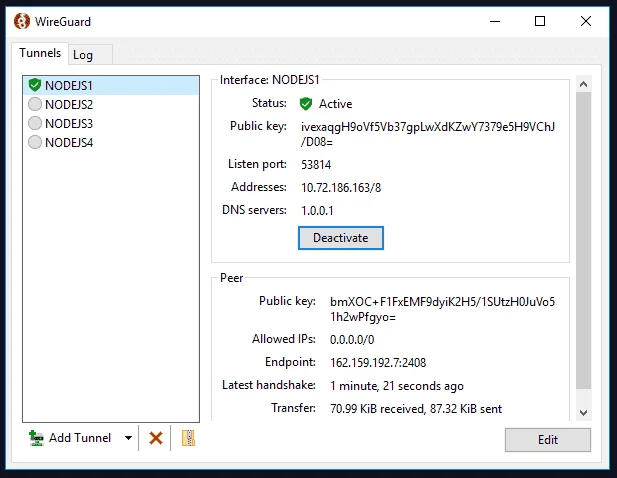Viewport: 617px width, 478px height.
Task: Switch to the Log tab
Action: pos(90,55)
